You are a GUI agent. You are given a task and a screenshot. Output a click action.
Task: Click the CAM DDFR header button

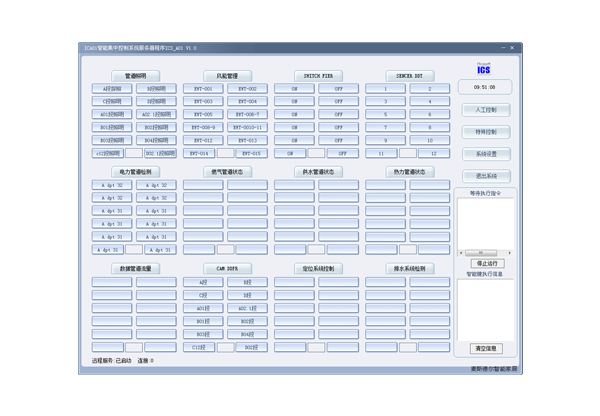[227, 269]
